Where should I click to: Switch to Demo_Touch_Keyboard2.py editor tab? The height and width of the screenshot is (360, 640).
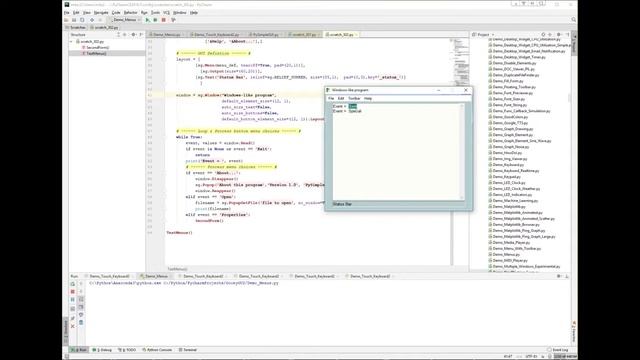(x=216, y=35)
